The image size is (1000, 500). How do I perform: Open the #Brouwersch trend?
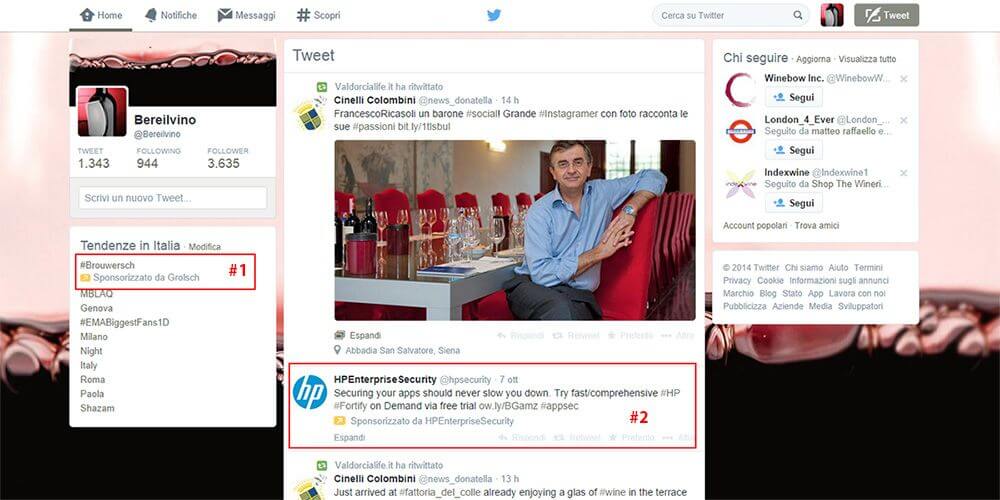click(107, 265)
